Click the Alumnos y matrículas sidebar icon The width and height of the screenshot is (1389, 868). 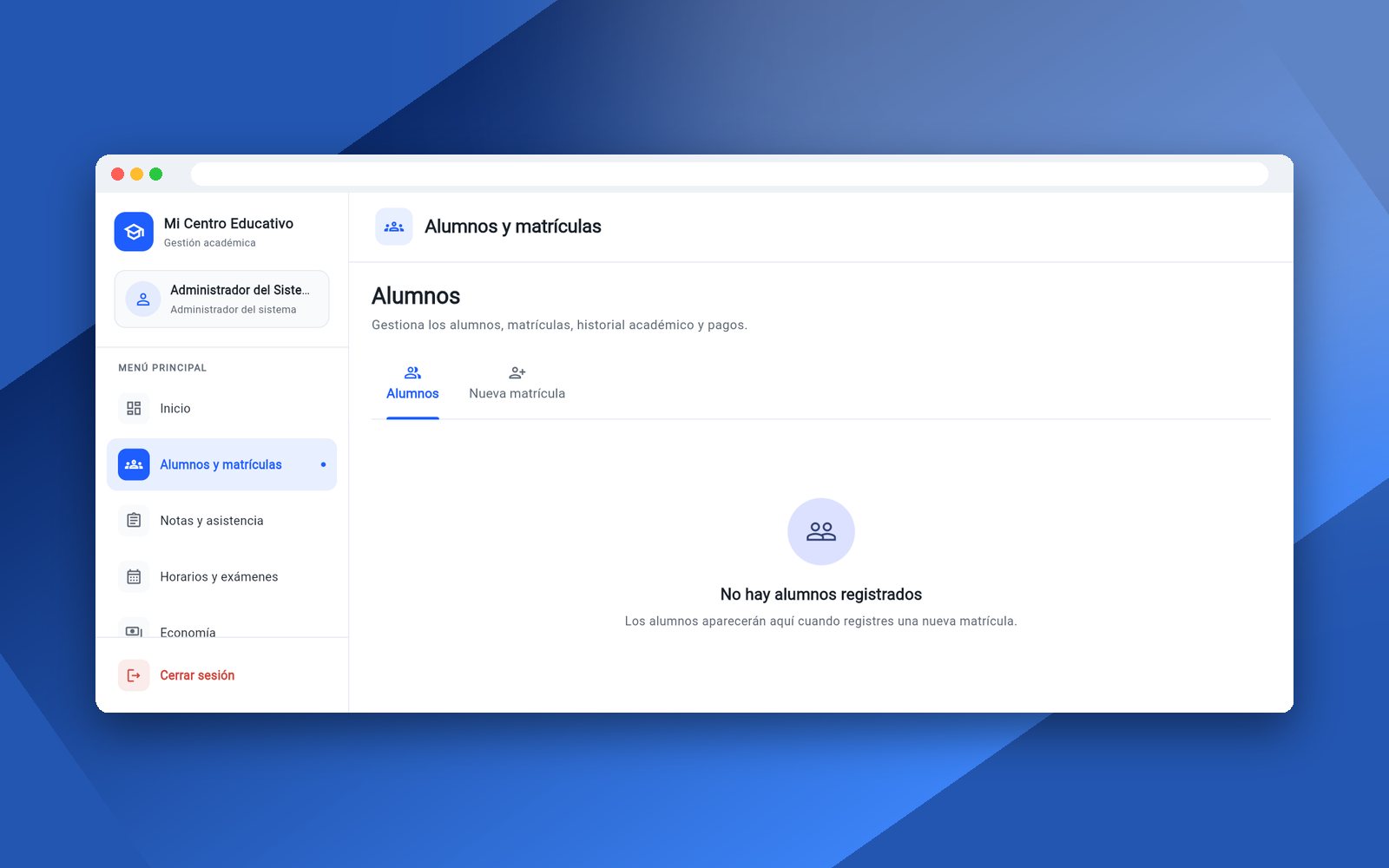pos(134,464)
